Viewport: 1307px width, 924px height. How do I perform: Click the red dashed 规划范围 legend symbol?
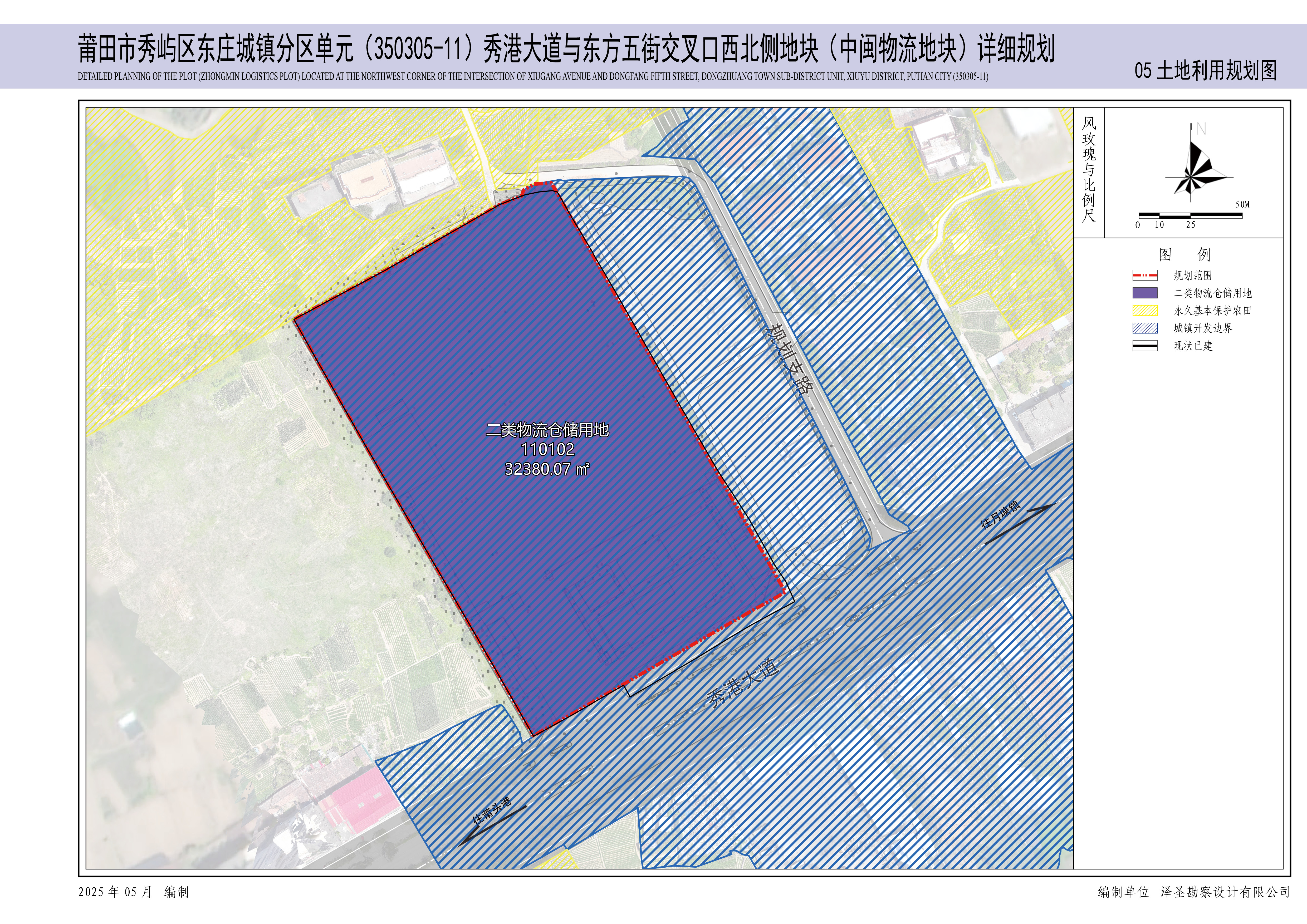(x=1145, y=275)
